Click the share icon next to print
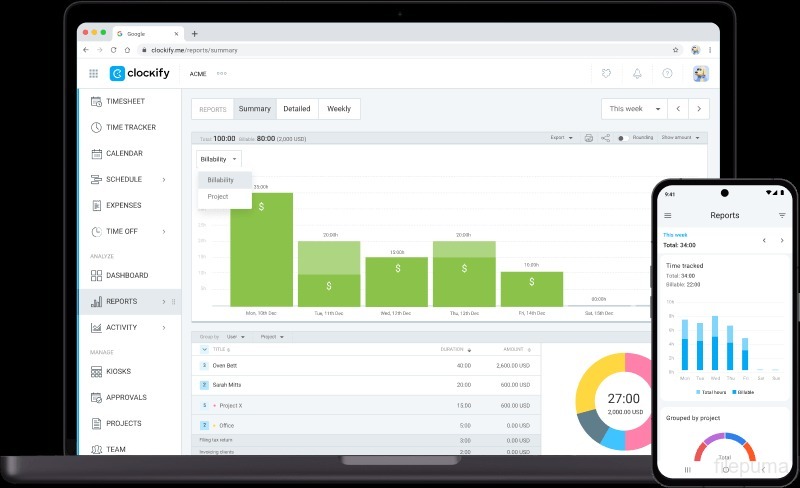The width and height of the screenshot is (800, 488). [x=605, y=138]
